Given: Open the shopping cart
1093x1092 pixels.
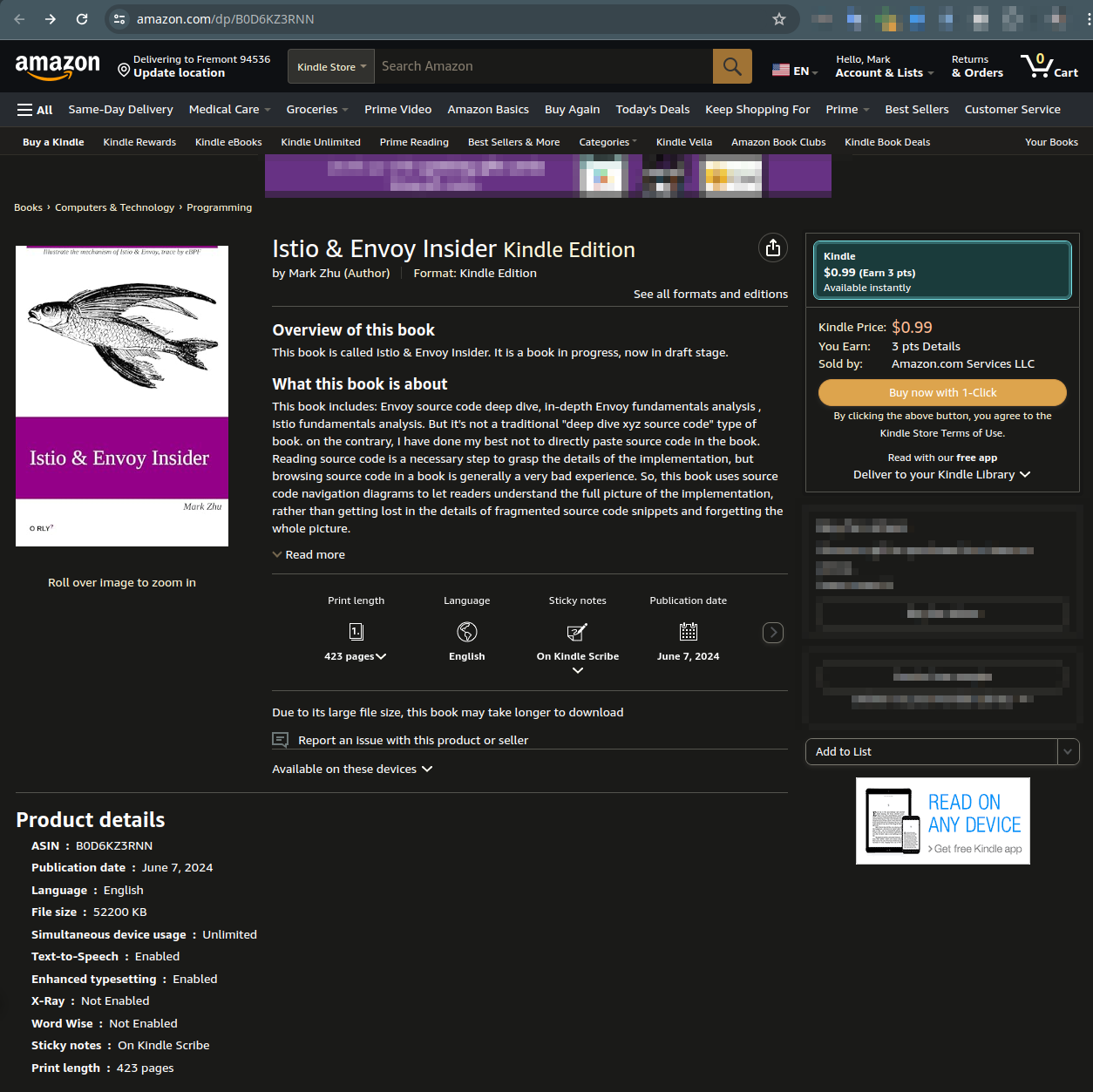Looking at the screenshot, I should click(x=1049, y=66).
